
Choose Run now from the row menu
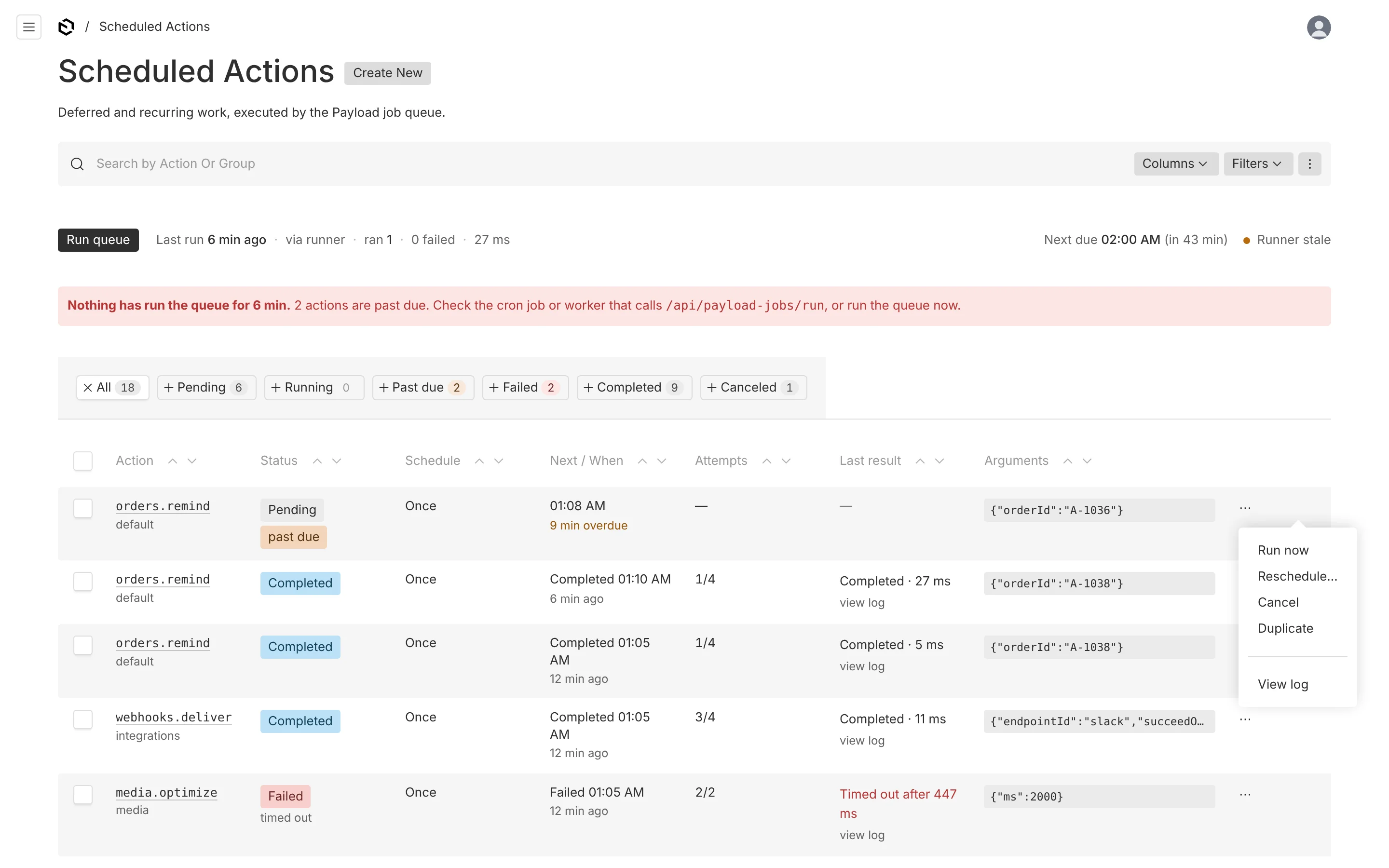click(x=1283, y=551)
